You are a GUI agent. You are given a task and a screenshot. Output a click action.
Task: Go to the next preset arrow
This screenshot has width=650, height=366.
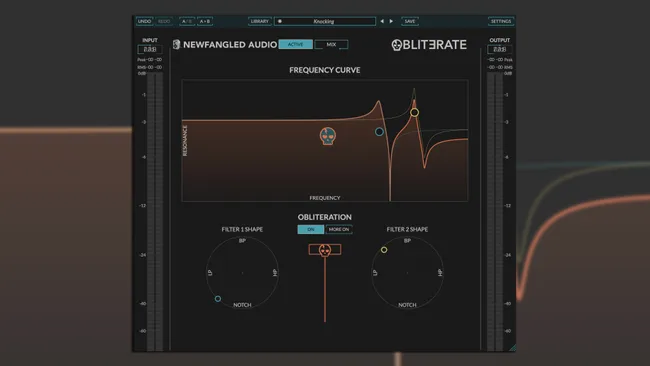coord(391,21)
